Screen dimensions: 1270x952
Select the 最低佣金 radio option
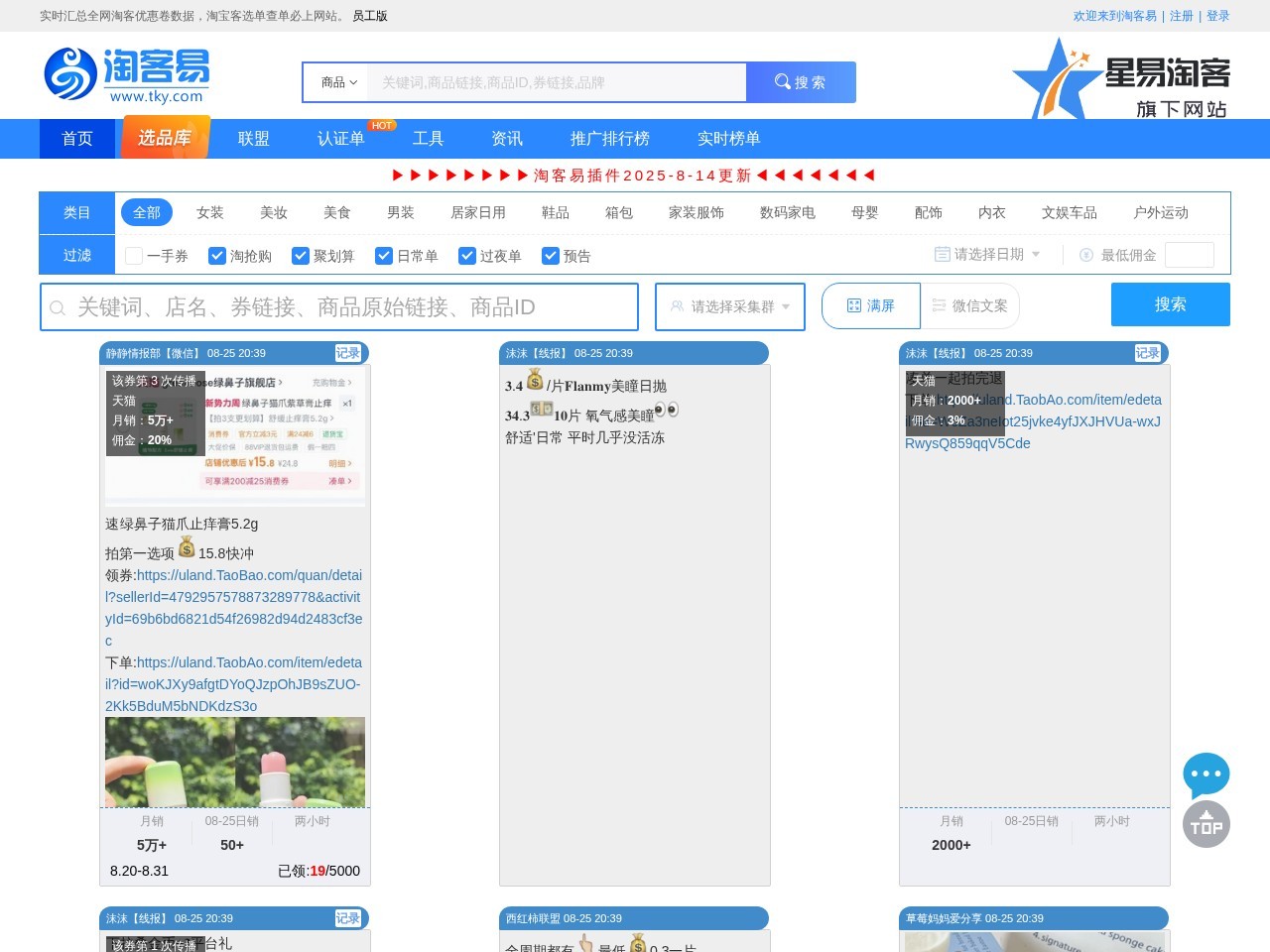coord(1086,255)
